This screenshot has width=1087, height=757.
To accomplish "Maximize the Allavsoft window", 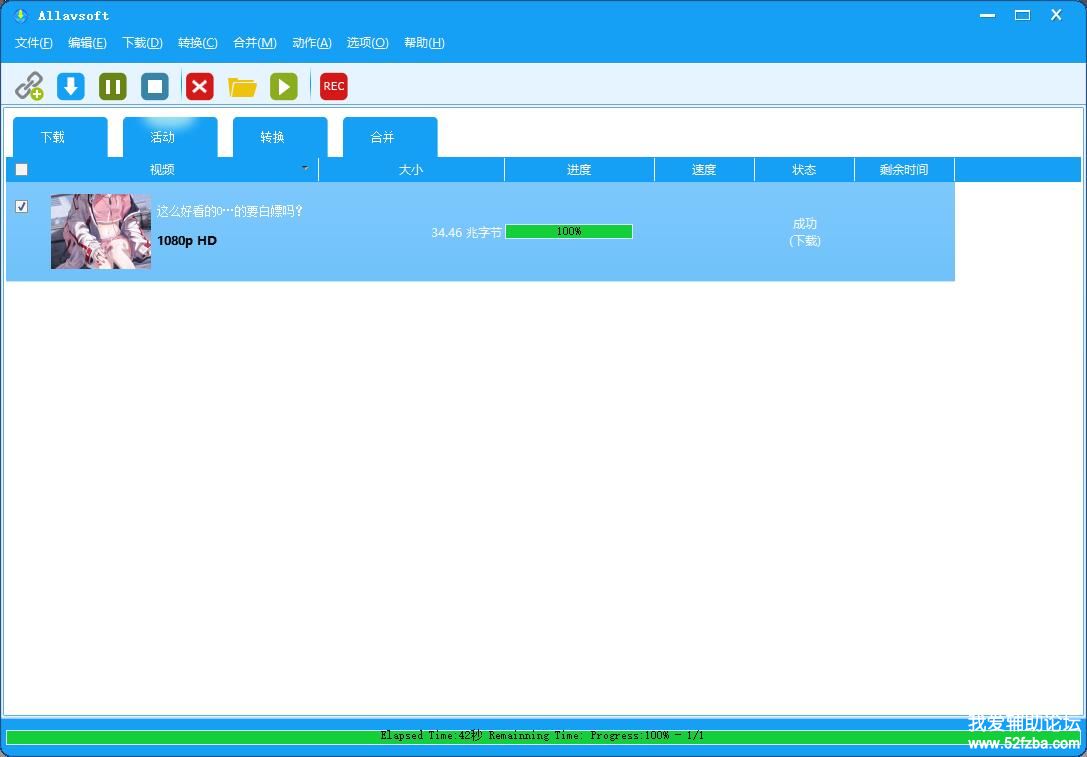I will 1023,15.
